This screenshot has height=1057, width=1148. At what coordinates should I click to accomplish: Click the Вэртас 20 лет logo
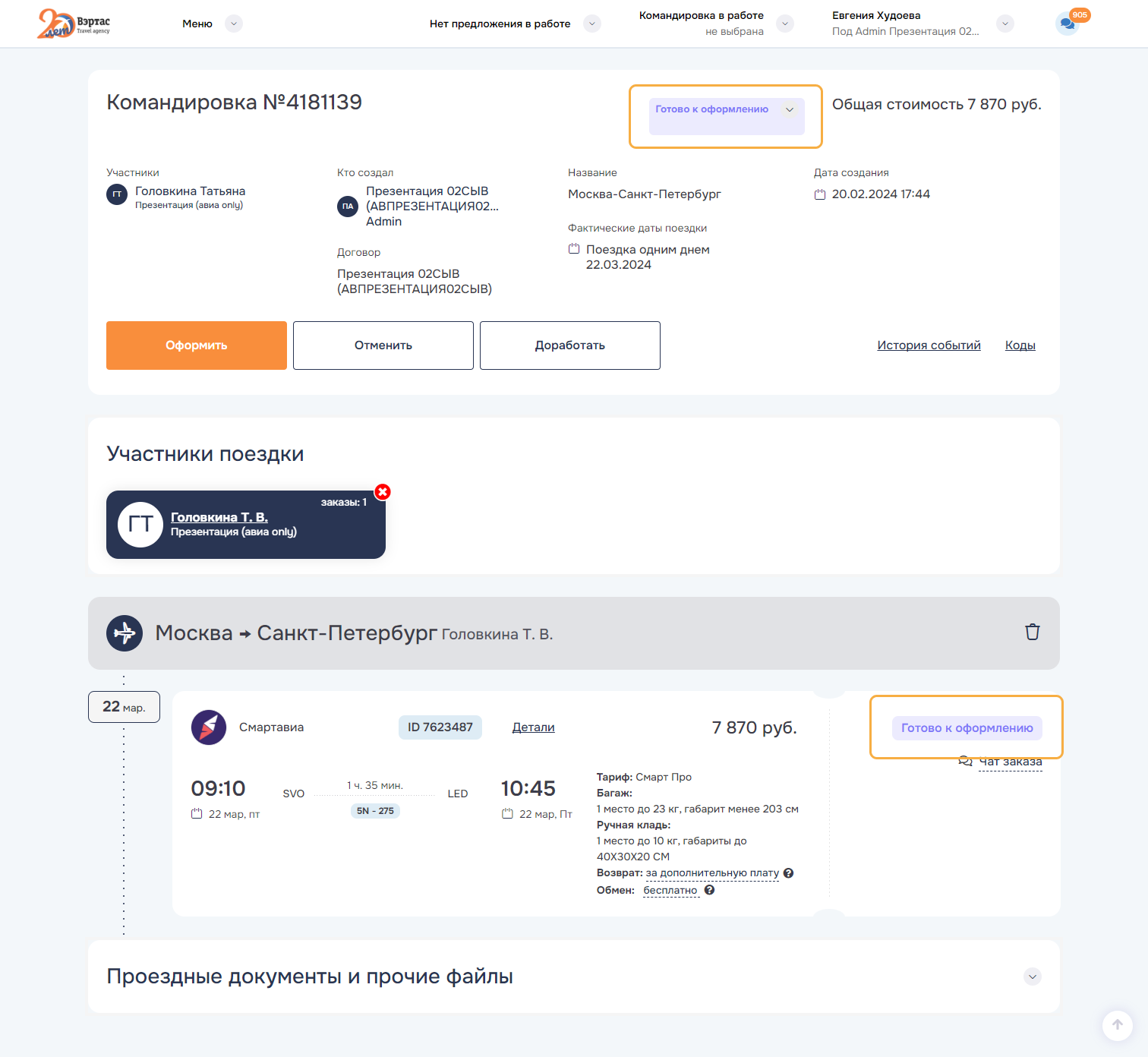click(74, 24)
